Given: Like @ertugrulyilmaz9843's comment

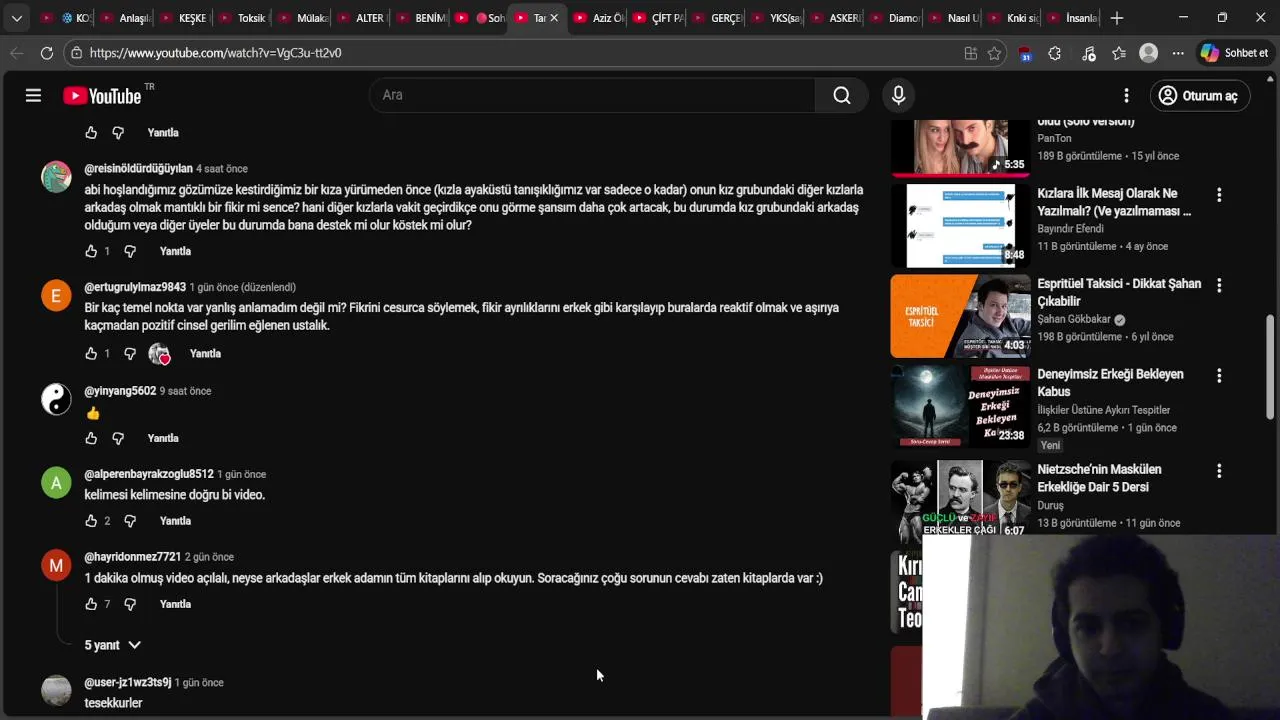Looking at the screenshot, I should pos(91,354).
